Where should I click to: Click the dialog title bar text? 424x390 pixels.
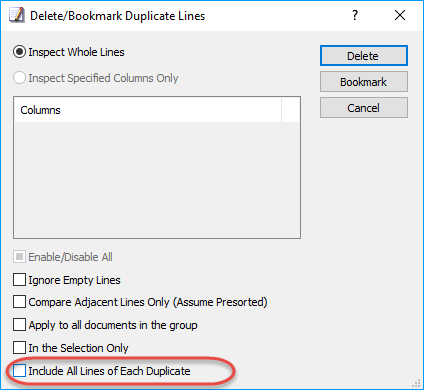tap(117, 16)
